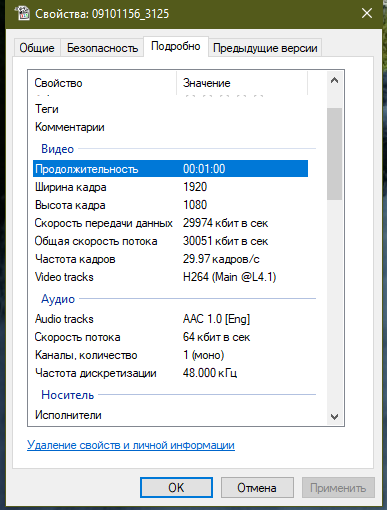
Task: Select the Ширина кадра property row
Action: click(170, 187)
